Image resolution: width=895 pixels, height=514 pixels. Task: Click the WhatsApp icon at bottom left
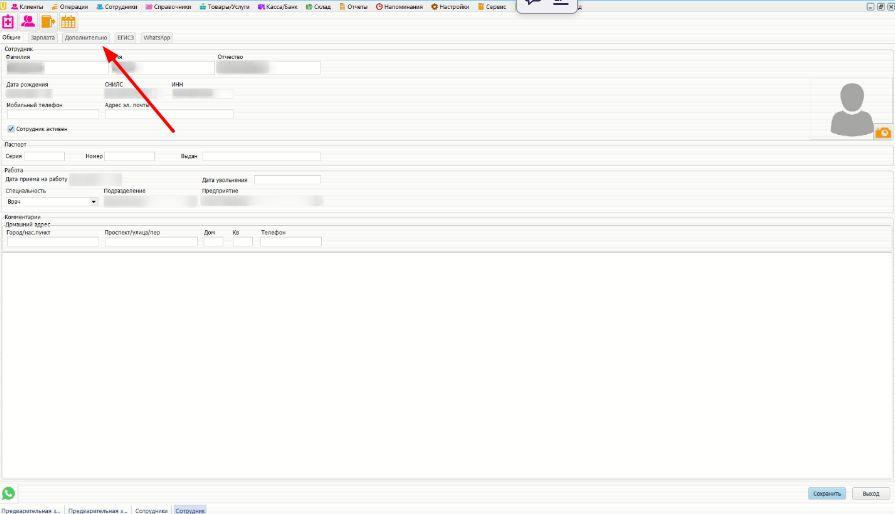9,493
